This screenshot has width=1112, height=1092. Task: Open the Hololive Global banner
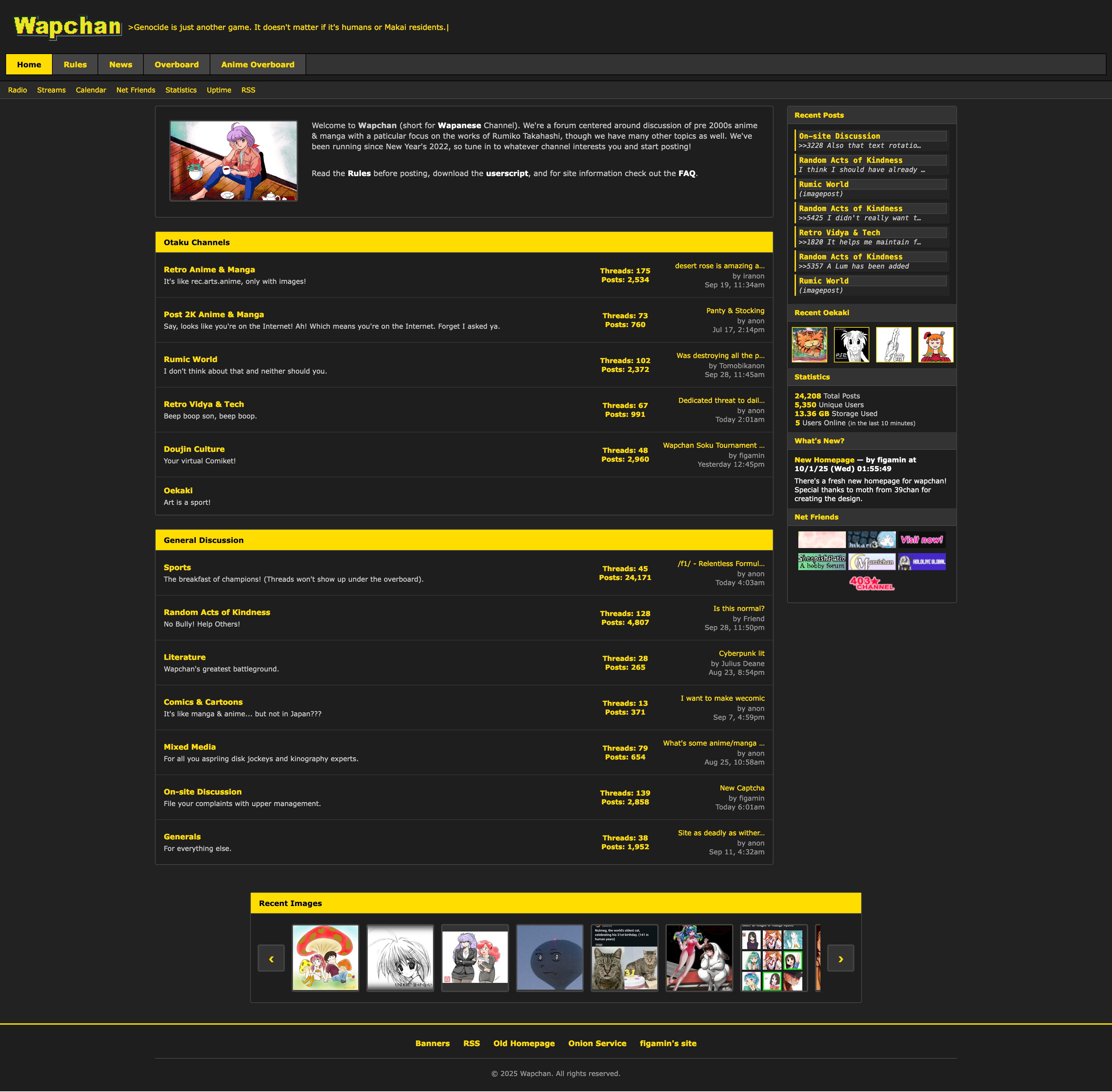[922, 562]
